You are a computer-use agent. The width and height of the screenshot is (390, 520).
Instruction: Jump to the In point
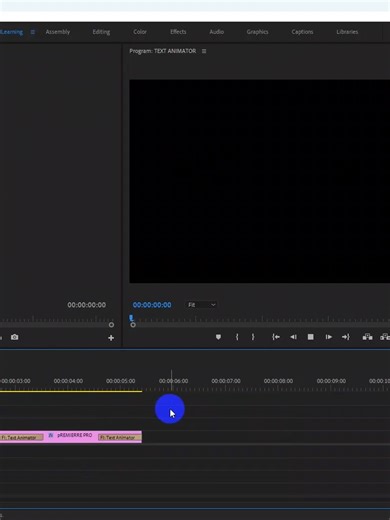click(276, 337)
